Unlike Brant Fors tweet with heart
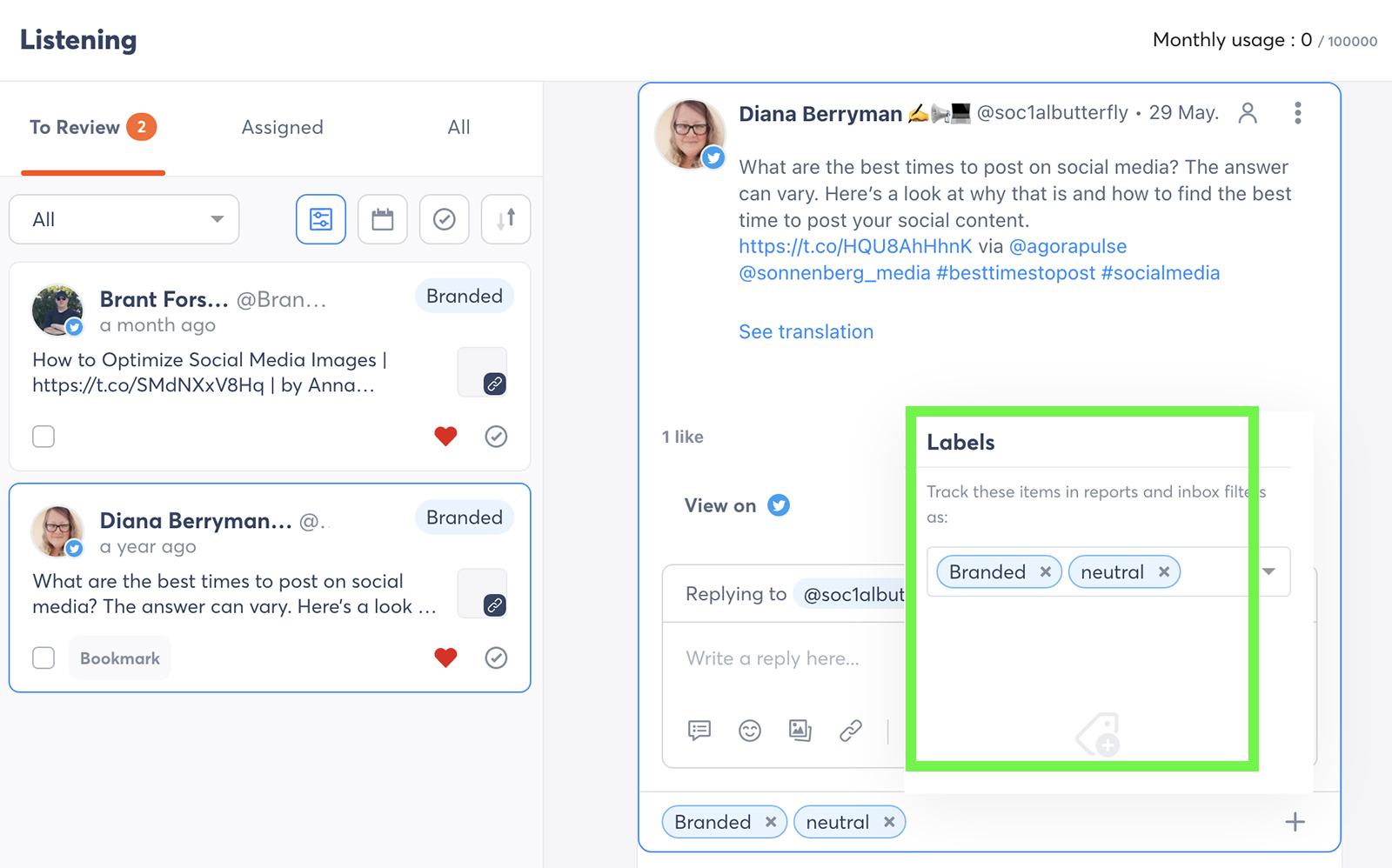The image size is (1392, 868). [x=445, y=437]
